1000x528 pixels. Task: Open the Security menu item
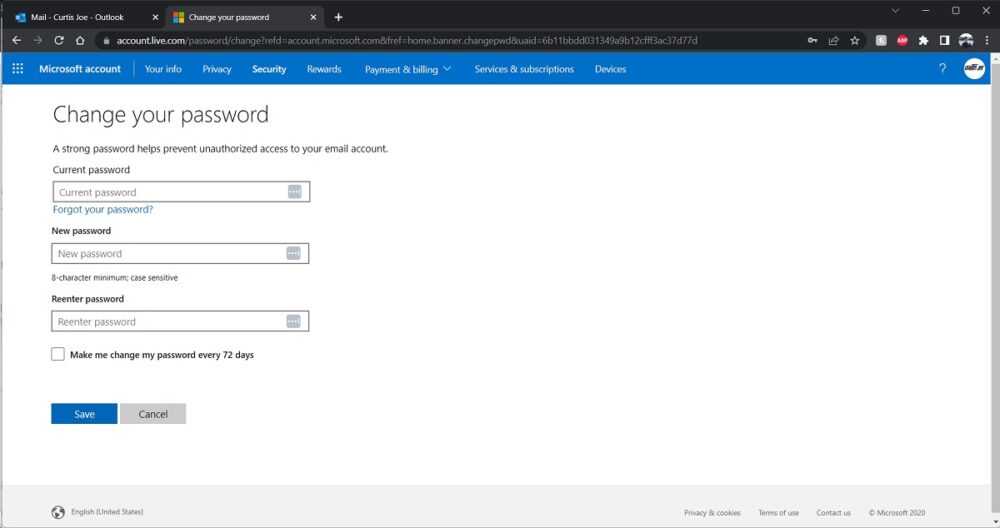(269, 69)
